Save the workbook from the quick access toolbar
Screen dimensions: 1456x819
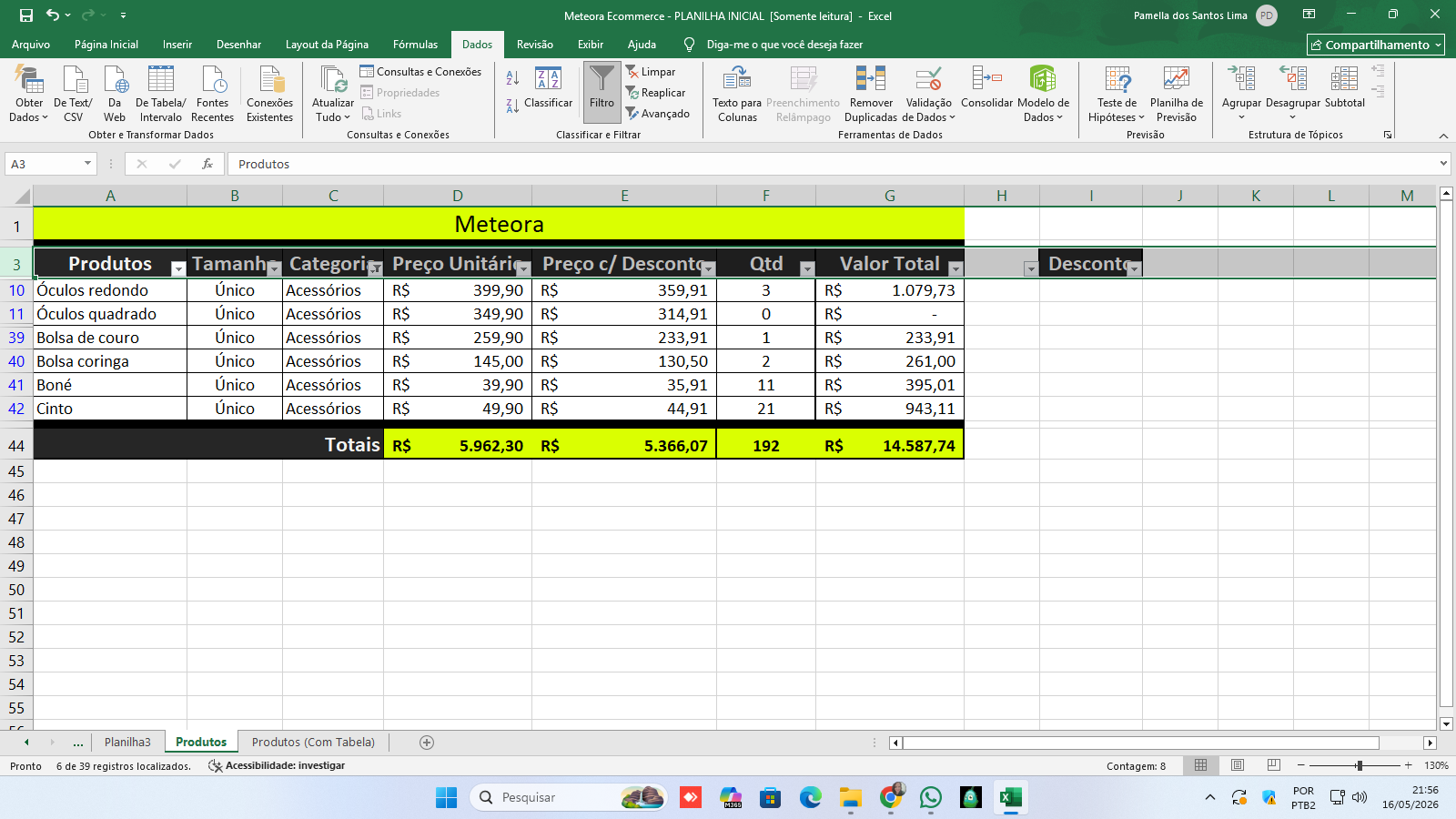click(x=26, y=15)
